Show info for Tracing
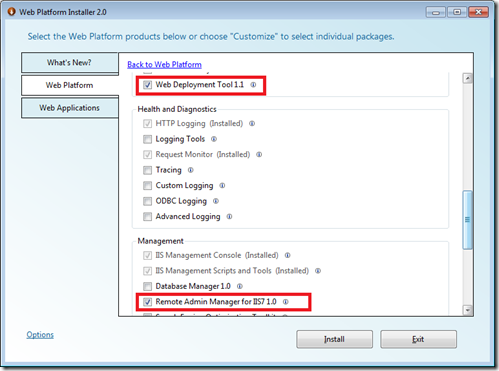 (x=190, y=170)
